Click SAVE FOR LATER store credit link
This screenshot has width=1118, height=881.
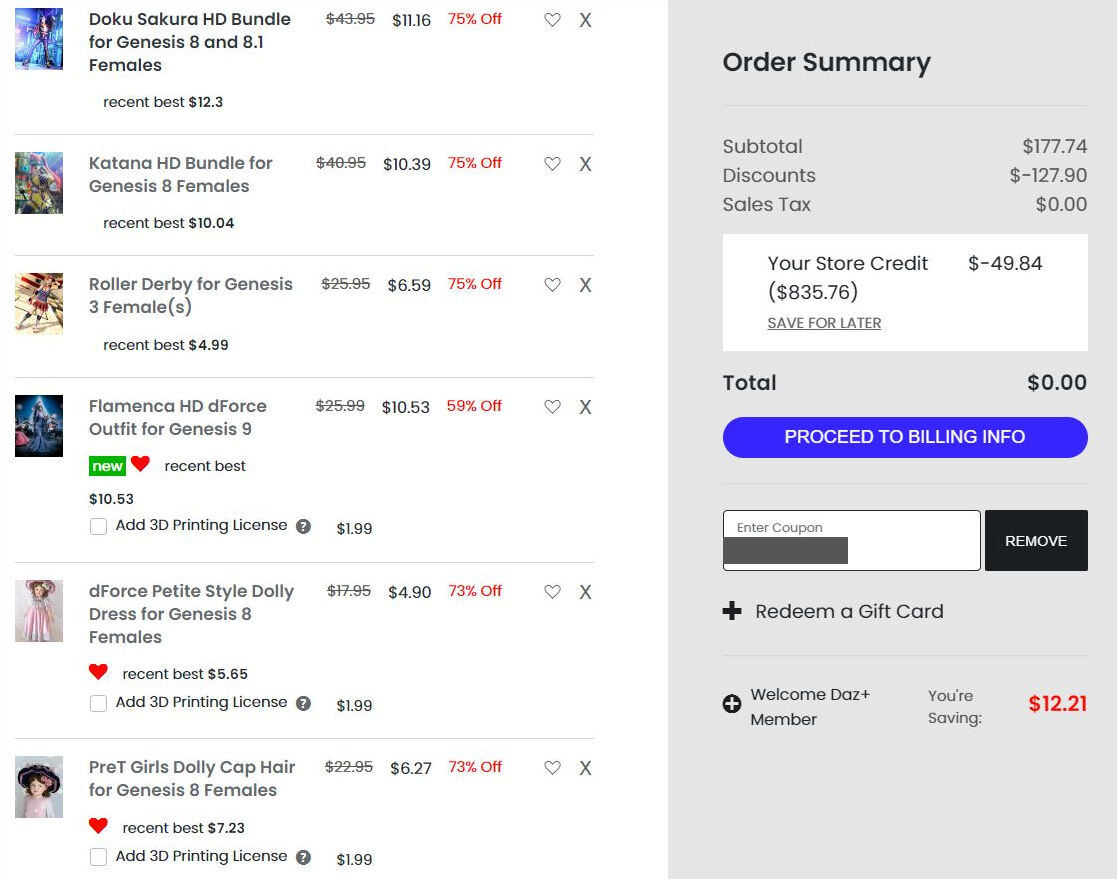[824, 323]
